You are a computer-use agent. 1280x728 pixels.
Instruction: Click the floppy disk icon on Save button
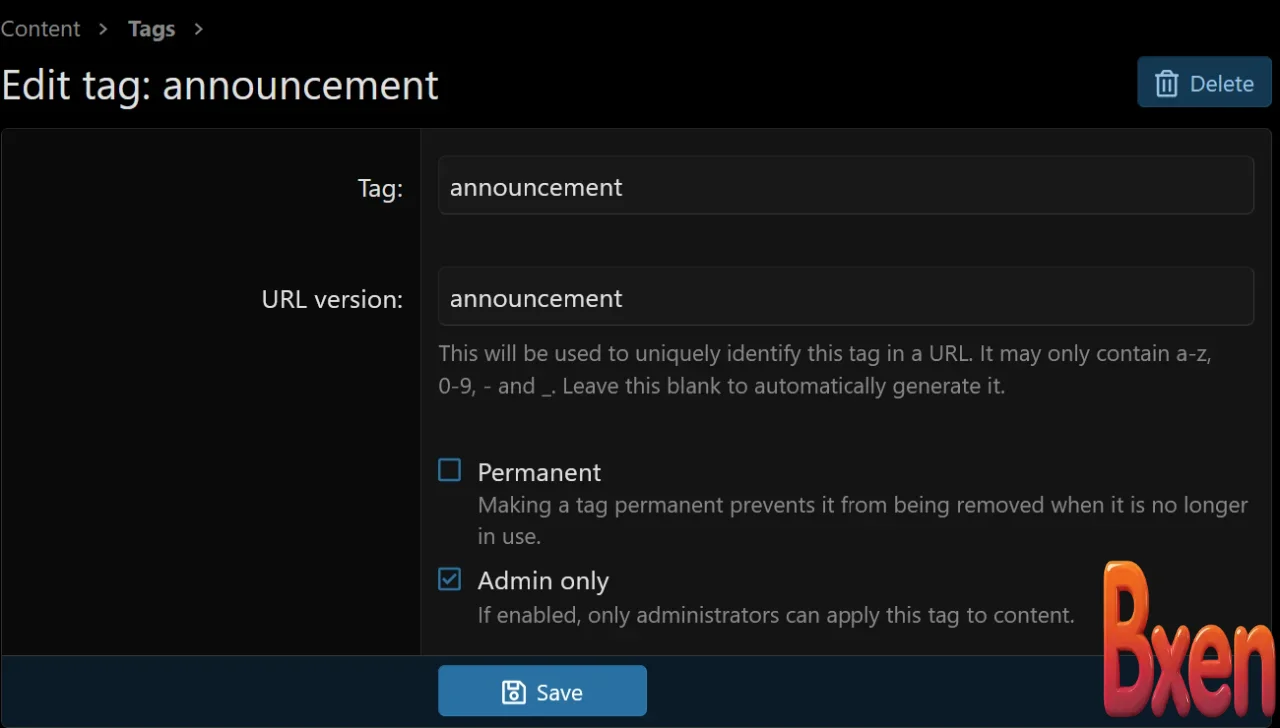tap(512, 691)
